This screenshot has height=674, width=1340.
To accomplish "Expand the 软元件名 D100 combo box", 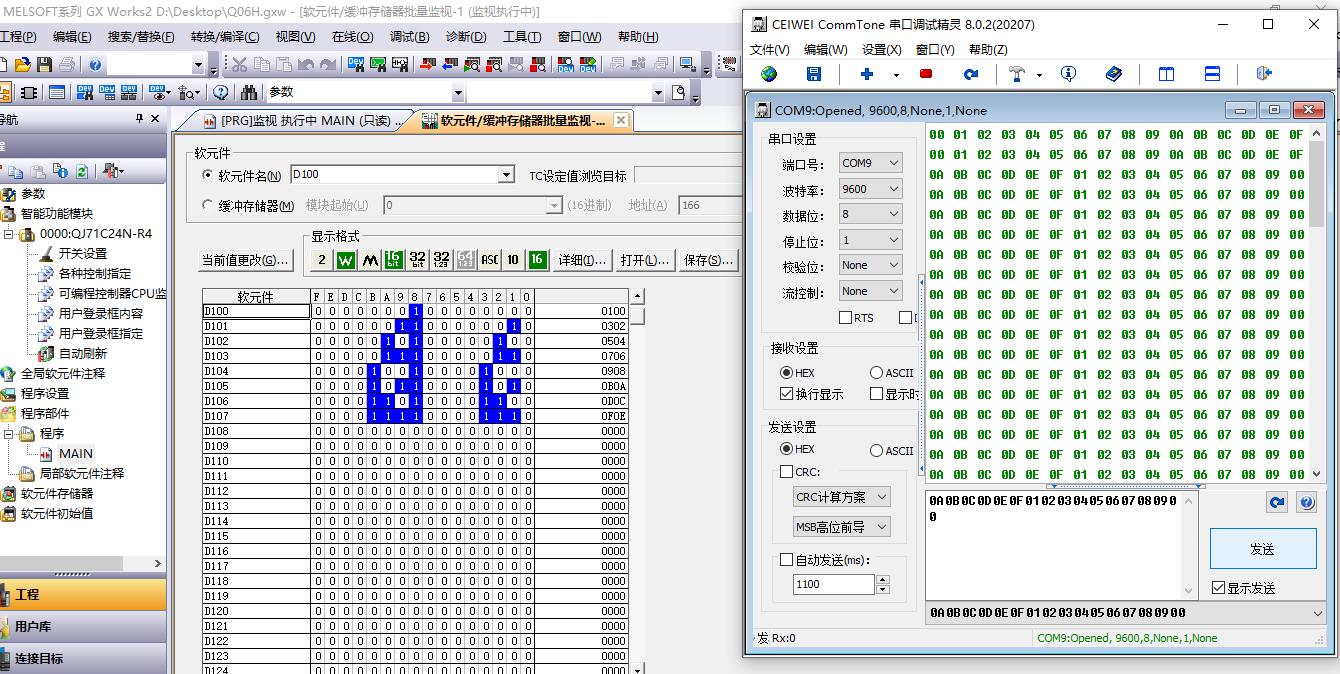I will click(x=506, y=175).
